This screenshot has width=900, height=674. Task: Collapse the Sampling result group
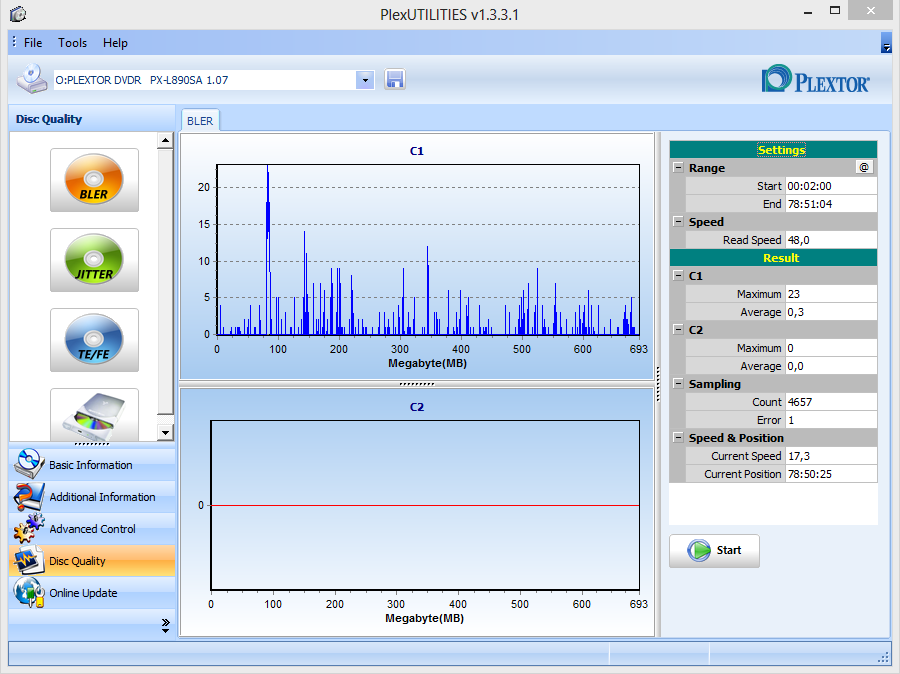(x=678, y=384)
